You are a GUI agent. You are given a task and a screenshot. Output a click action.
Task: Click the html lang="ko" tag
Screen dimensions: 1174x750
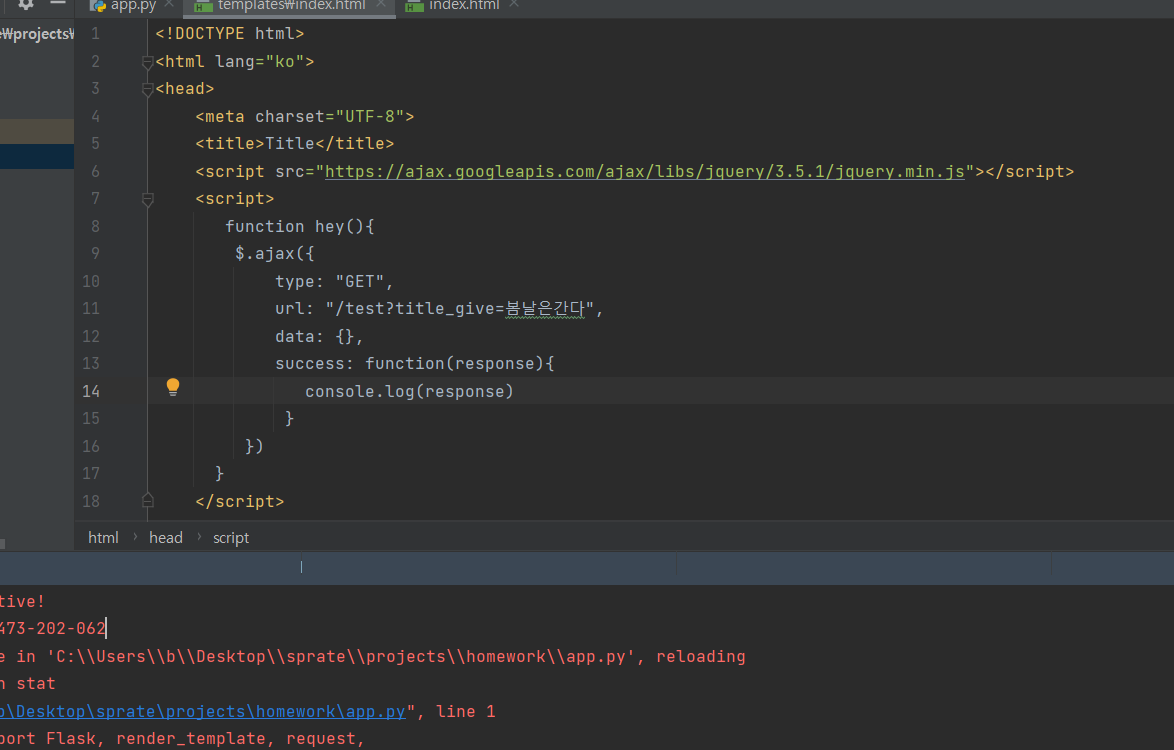point(235,61)
